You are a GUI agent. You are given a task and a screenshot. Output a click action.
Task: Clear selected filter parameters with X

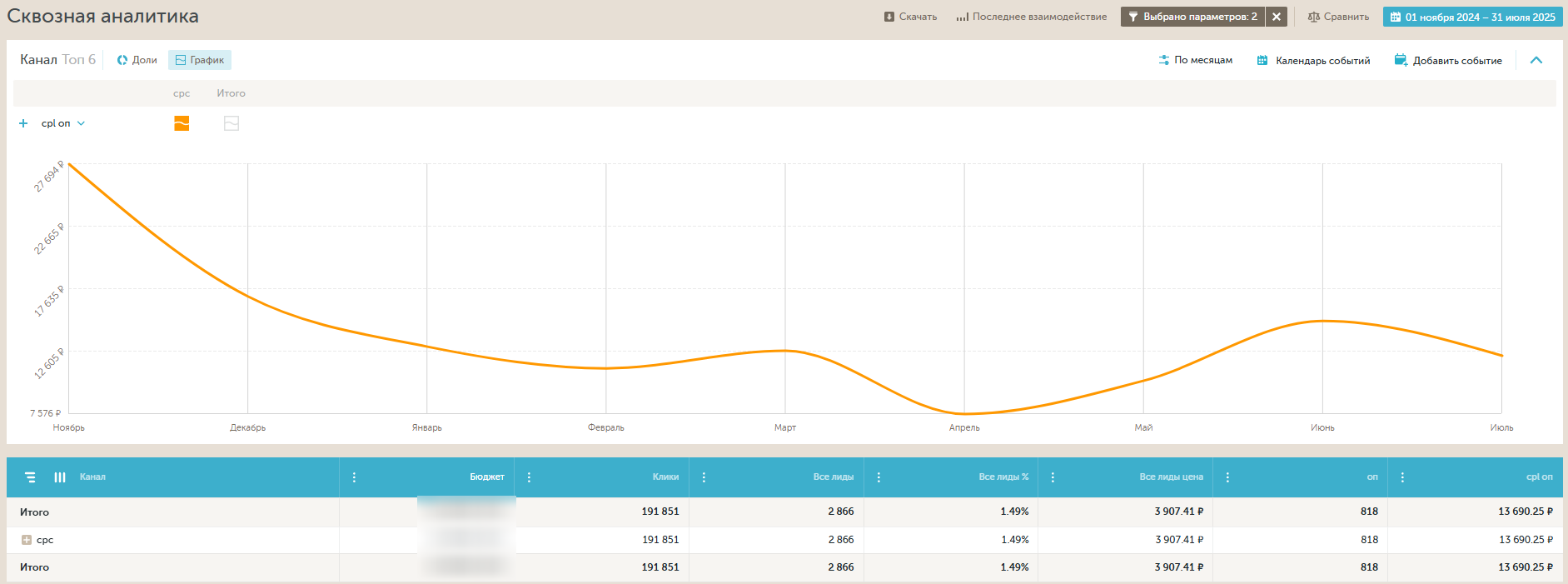[1277, 17]
